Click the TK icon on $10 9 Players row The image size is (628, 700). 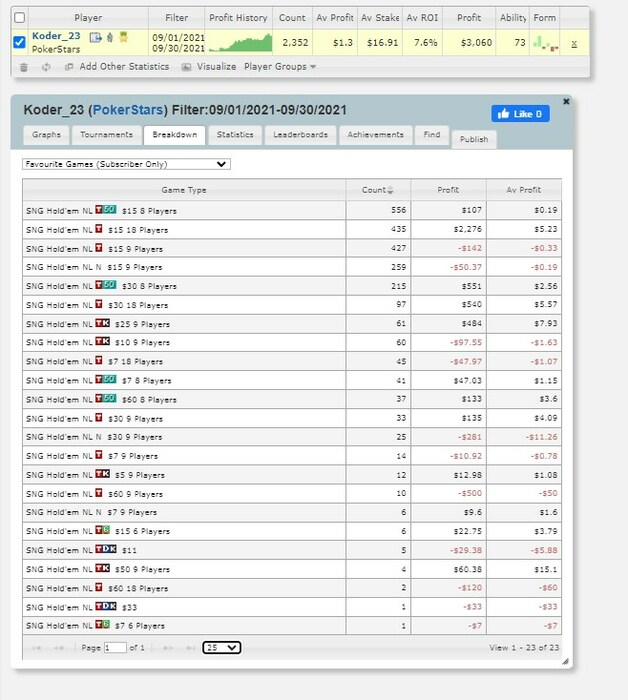(x=102, y=342)
